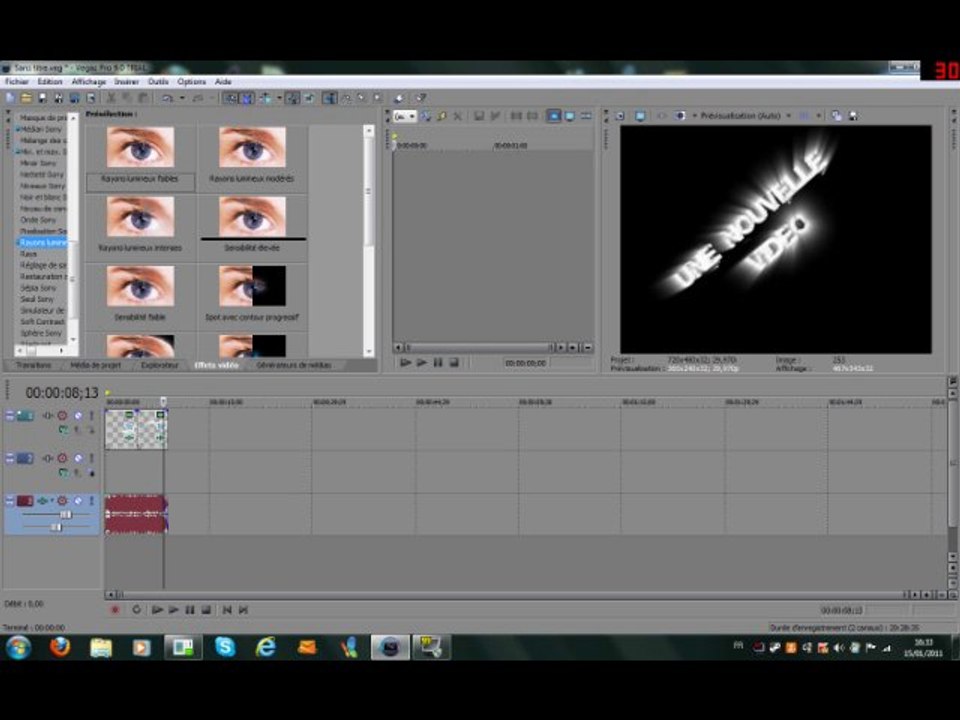Adjust the audio track pan slider
960x720 pixels.
[56, 527]
